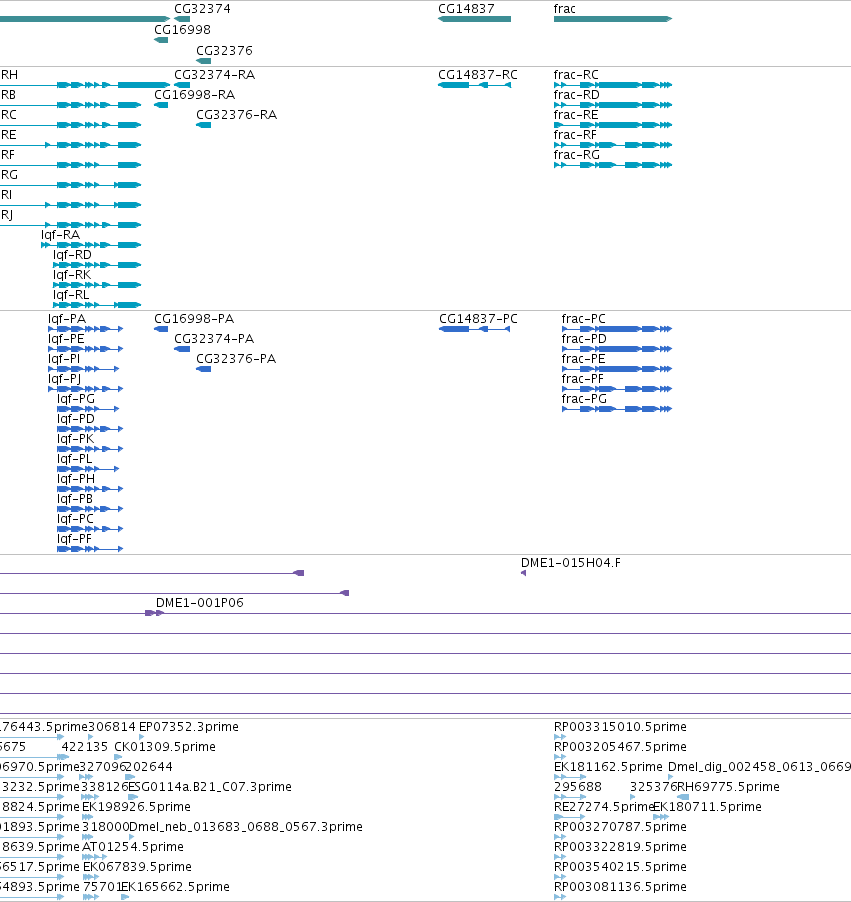
Task: Click the EK181162.5prime EST label
Action: (608, 767)
